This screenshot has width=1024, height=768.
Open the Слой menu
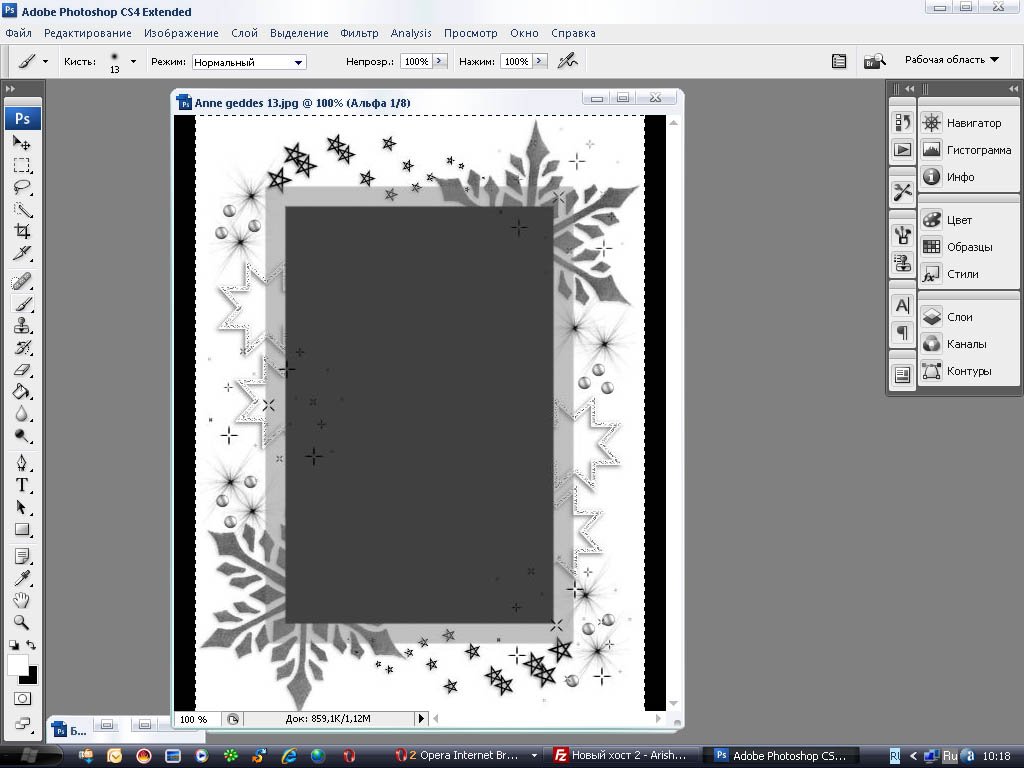(244, 33)
